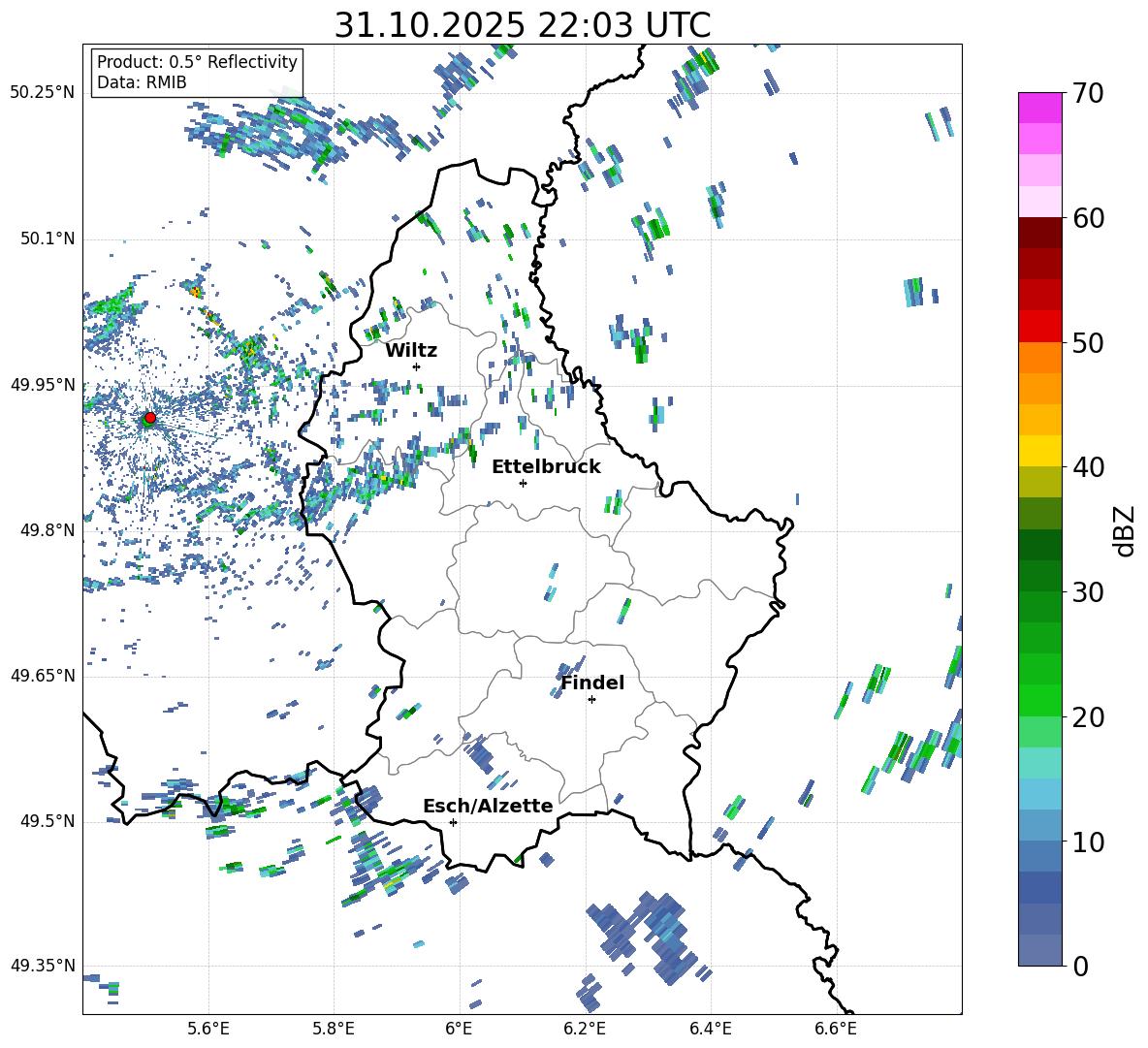The width and height of the screenshot is (1148, 1048).
Task: Click the 30 tick on colorbar
Action: click(1088, 591)
